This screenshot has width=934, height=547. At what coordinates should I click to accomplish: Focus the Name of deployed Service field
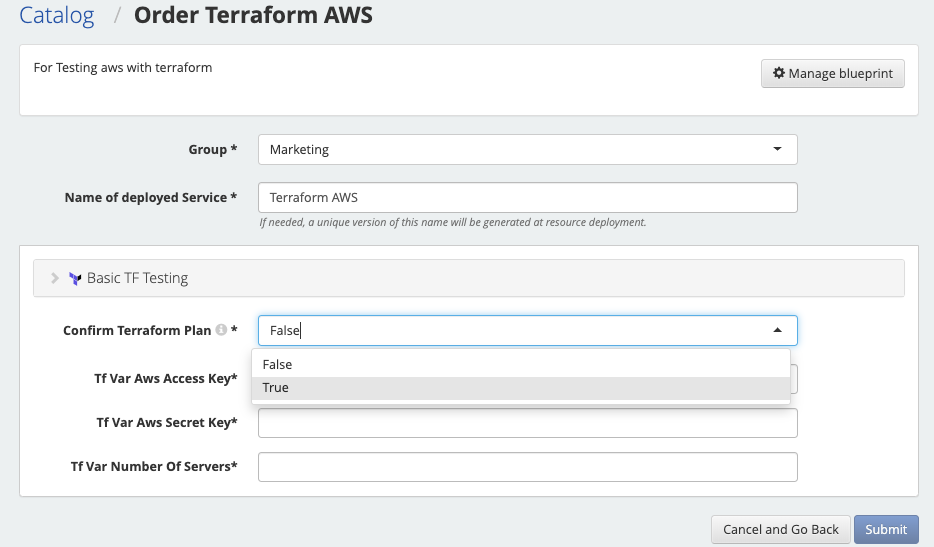pyautogui.click(x=528, y=197)
